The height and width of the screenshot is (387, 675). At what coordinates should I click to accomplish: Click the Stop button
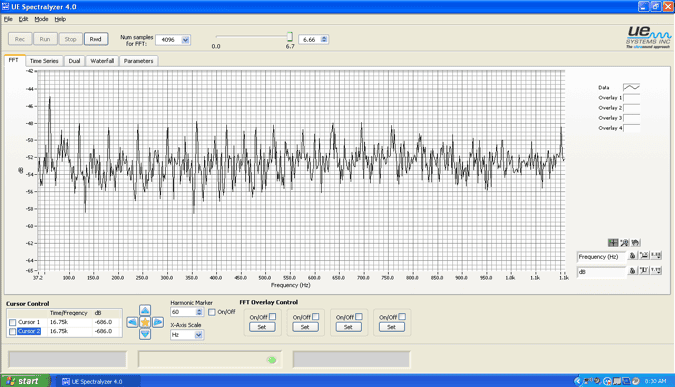pos(70,39)
